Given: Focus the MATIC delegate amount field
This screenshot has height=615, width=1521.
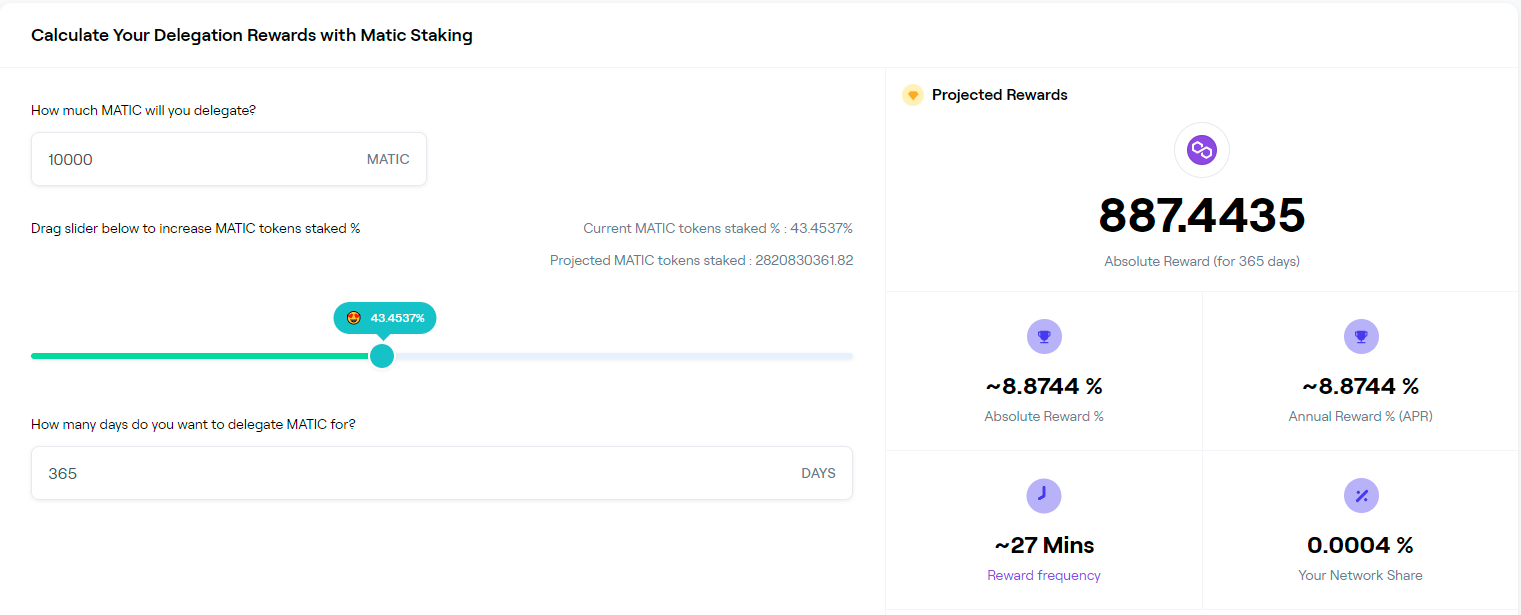Looking at the screenshot, I should 229,159.
